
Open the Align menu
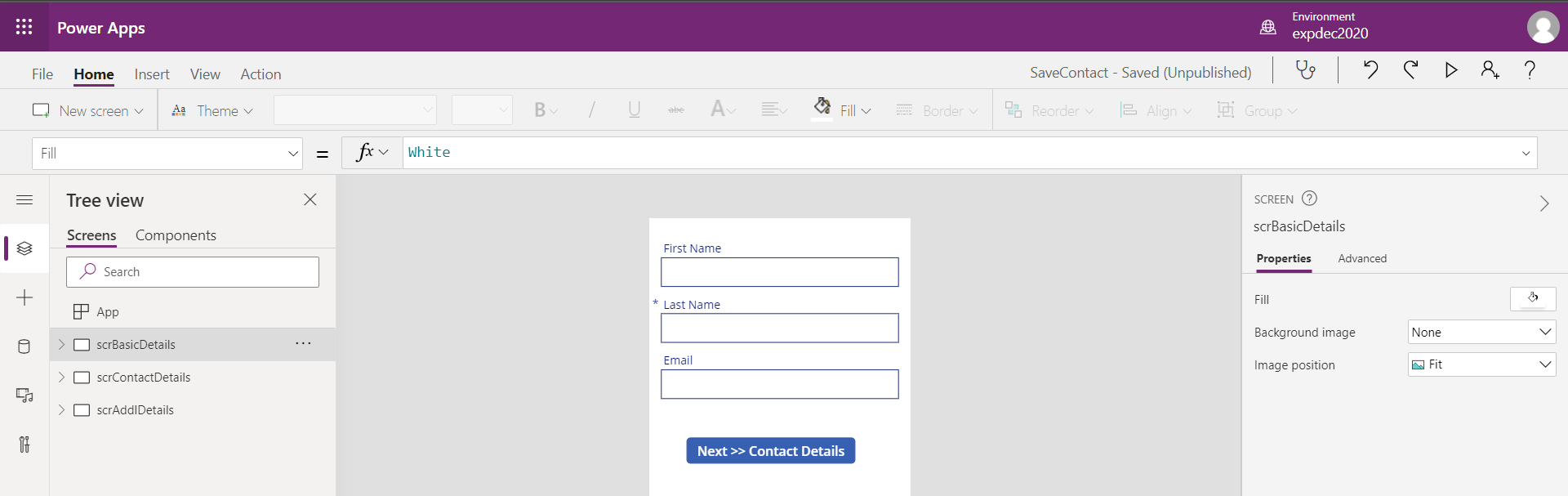[x=1156, y=110]
